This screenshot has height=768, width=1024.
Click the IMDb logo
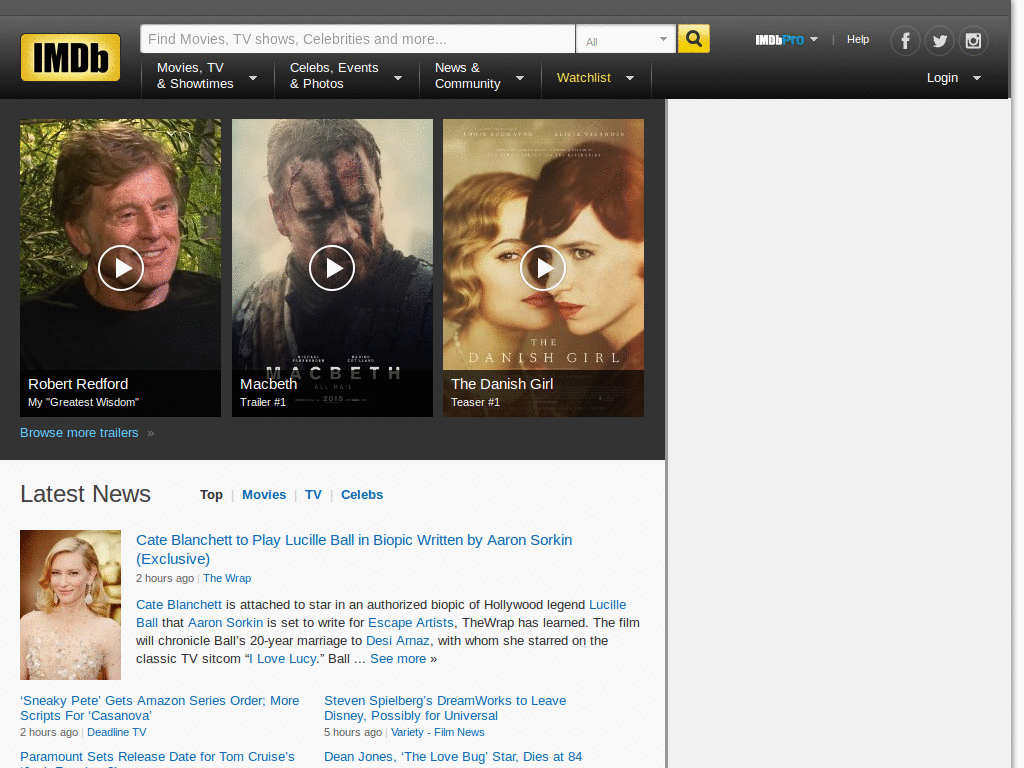(x=71, y=57)
